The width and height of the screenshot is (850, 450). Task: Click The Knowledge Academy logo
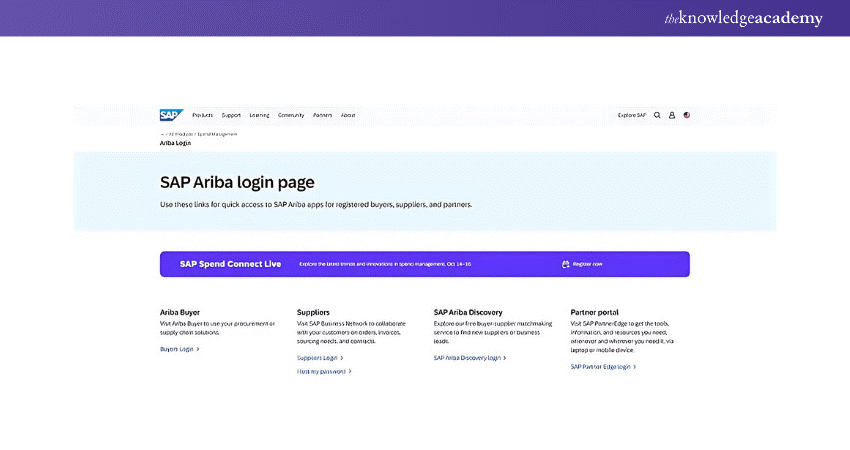pos(743,18)
